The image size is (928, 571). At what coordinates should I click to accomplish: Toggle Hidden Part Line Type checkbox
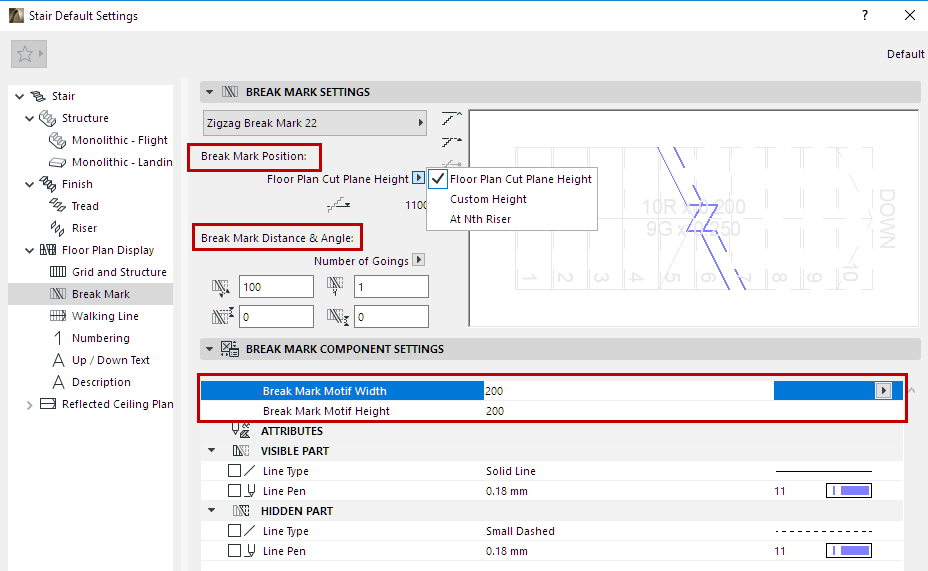click(234, 531)
